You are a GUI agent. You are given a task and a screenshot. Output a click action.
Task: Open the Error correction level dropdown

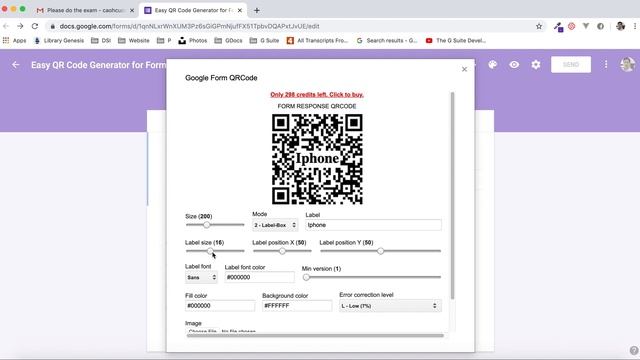(x=390, y=306)
